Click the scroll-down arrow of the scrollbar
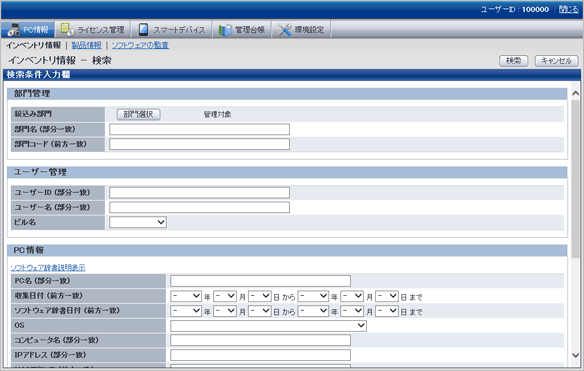This screenshot has height=371, width=584. pos(575,356)
